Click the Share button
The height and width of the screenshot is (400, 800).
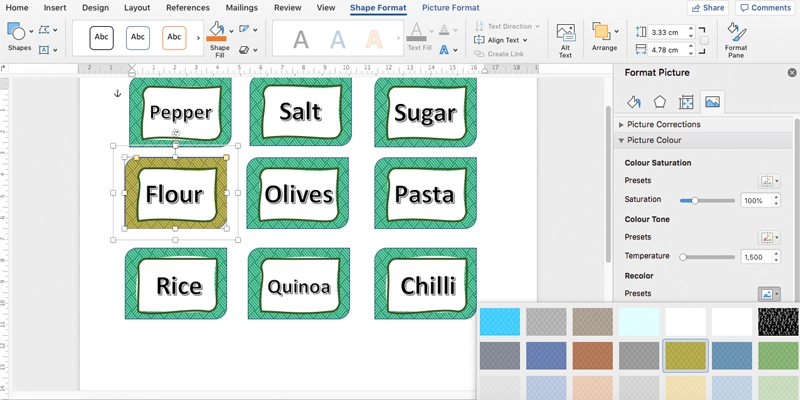(x=708, y=8)
